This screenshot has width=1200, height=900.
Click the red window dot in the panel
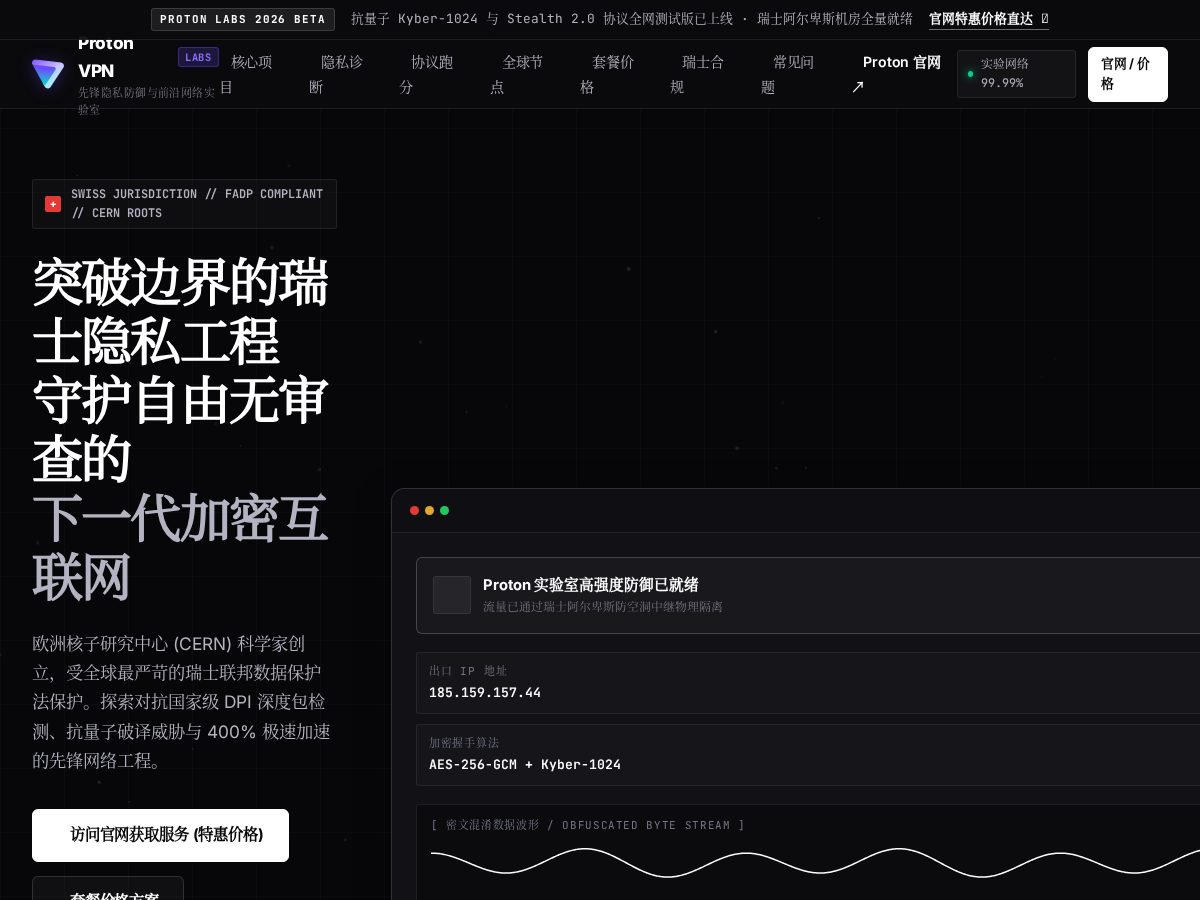414,510
